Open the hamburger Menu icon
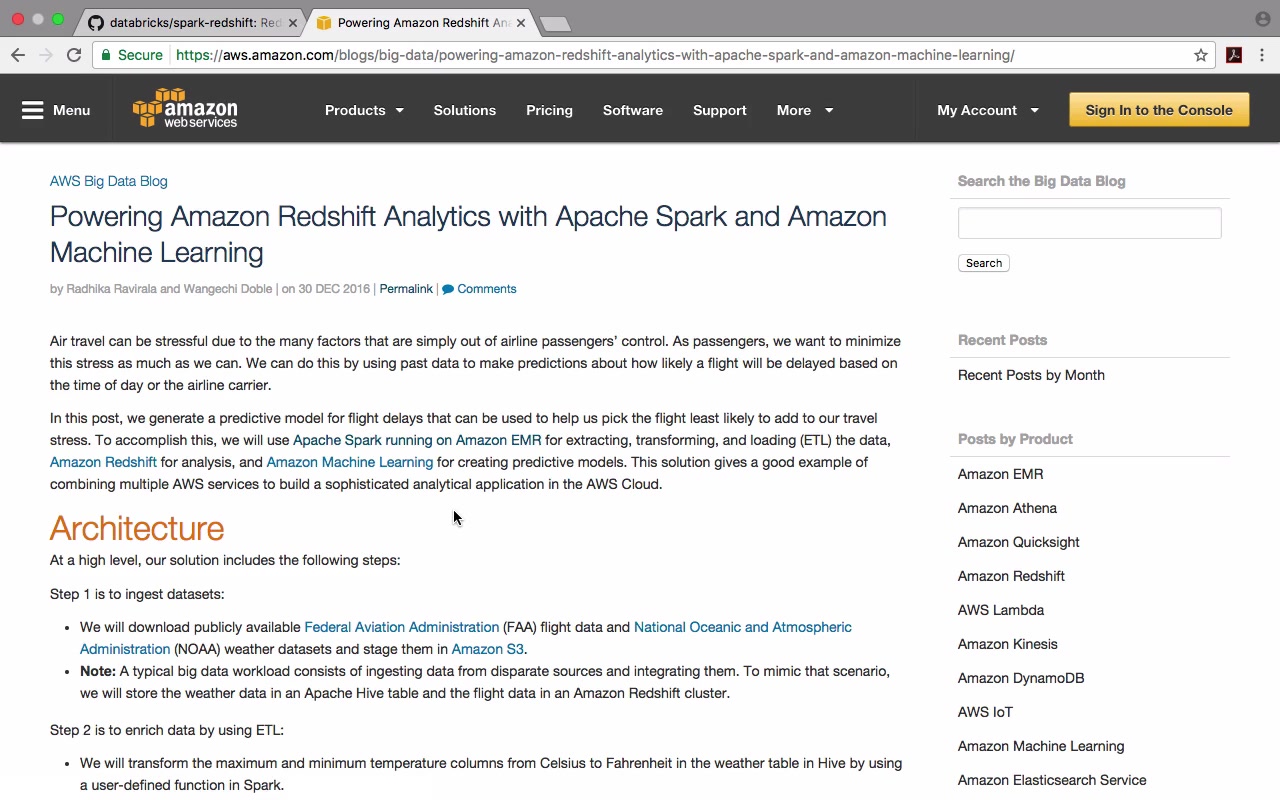 point(33,110)
